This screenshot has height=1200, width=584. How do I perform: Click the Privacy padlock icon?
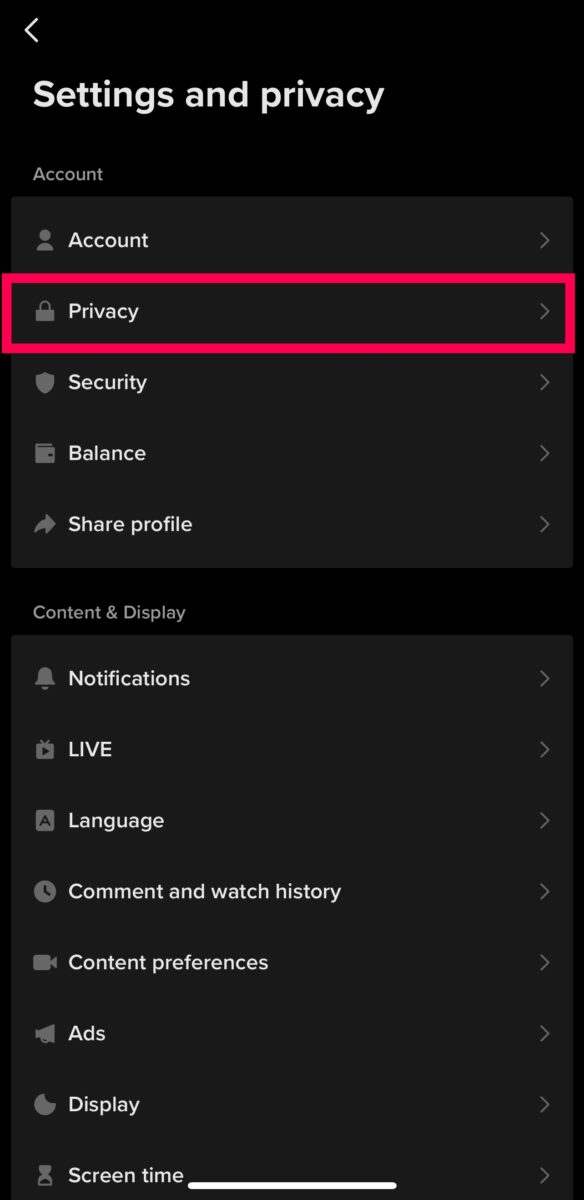point(44,311)
